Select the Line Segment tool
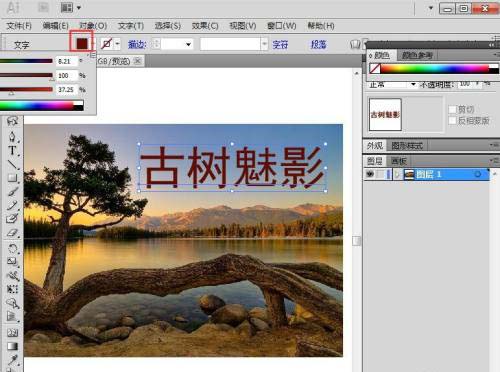The image size is (500, 372). click(x=12, y=164)
